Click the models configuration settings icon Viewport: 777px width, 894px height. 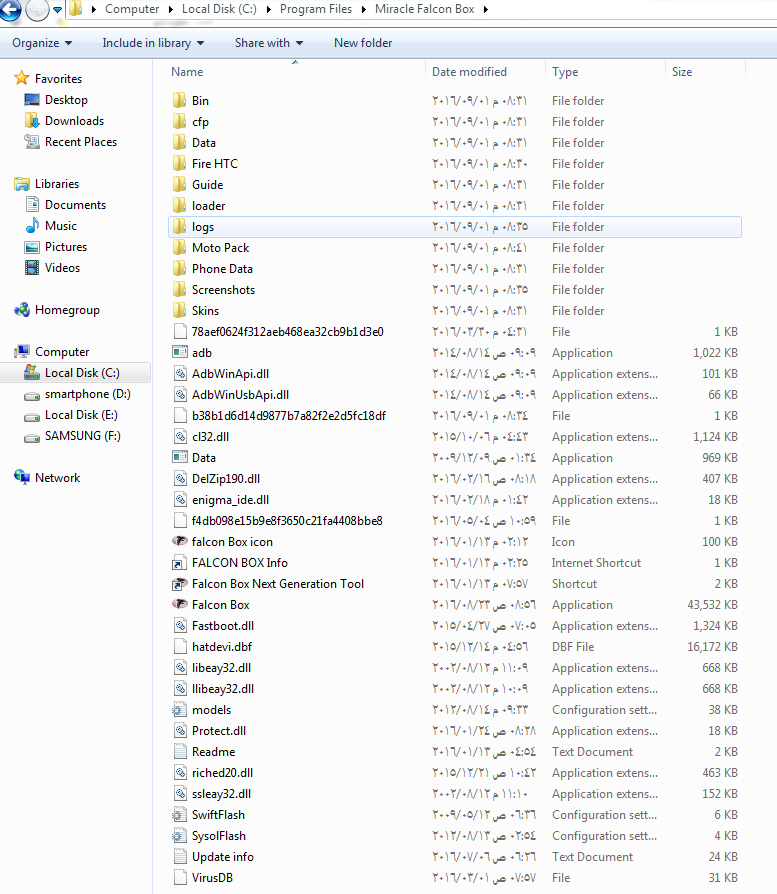pyautogui.click(x=180, y=710)
